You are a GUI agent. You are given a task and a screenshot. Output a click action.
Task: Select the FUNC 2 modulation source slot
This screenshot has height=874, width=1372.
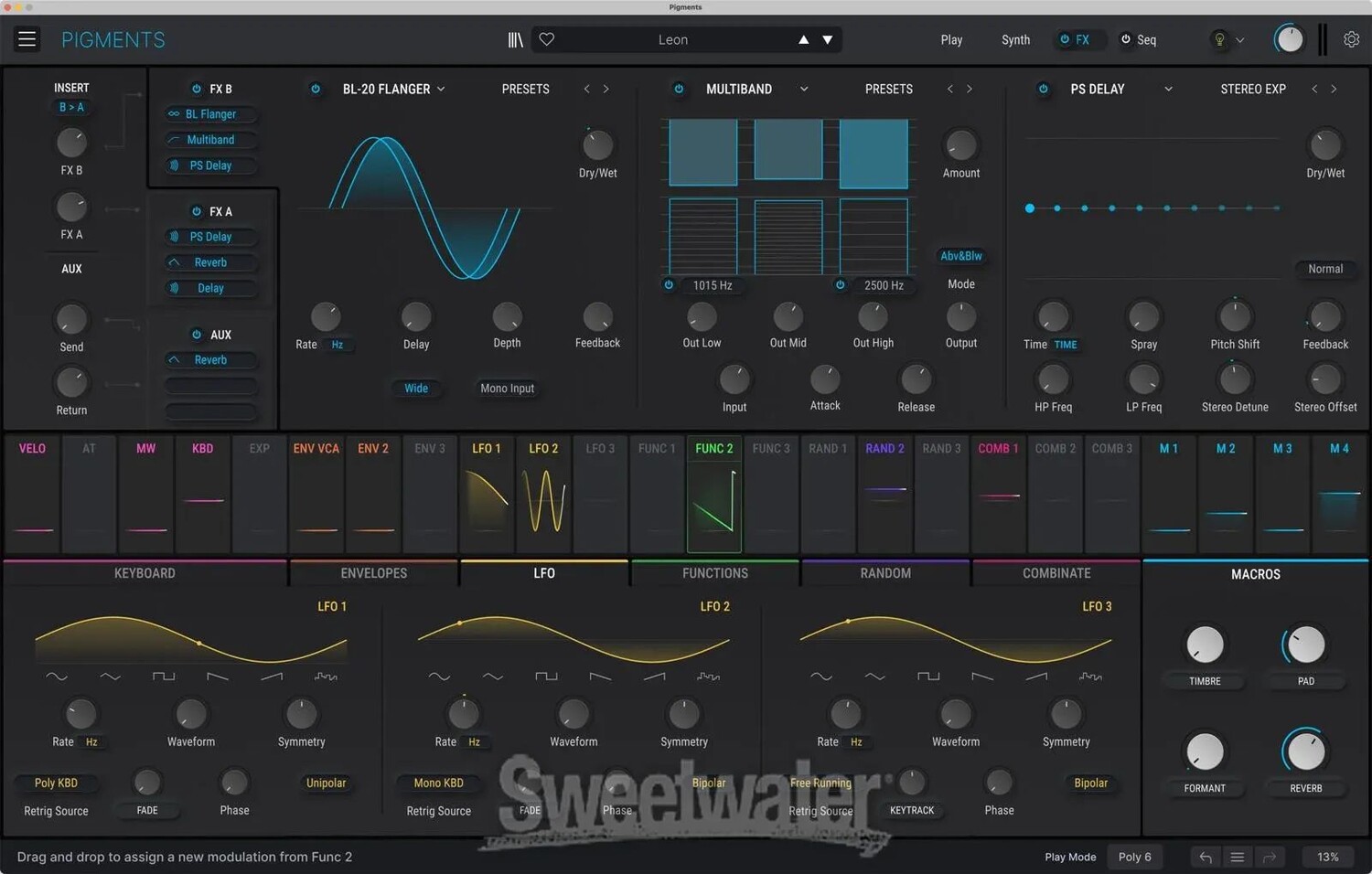click(x=713, y=494)
